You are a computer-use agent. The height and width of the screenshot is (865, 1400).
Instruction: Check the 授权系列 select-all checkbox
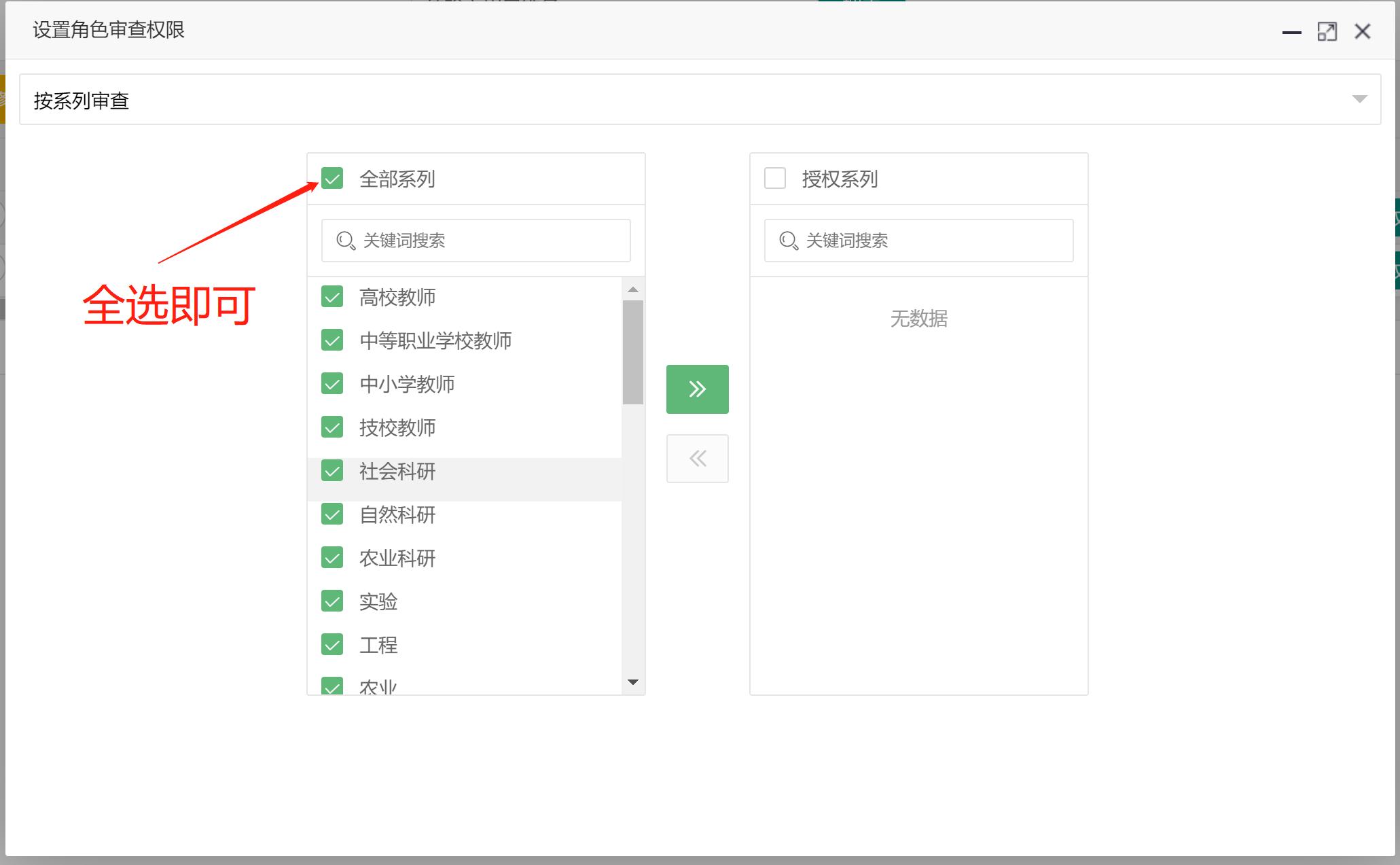[x=774, y=177]
